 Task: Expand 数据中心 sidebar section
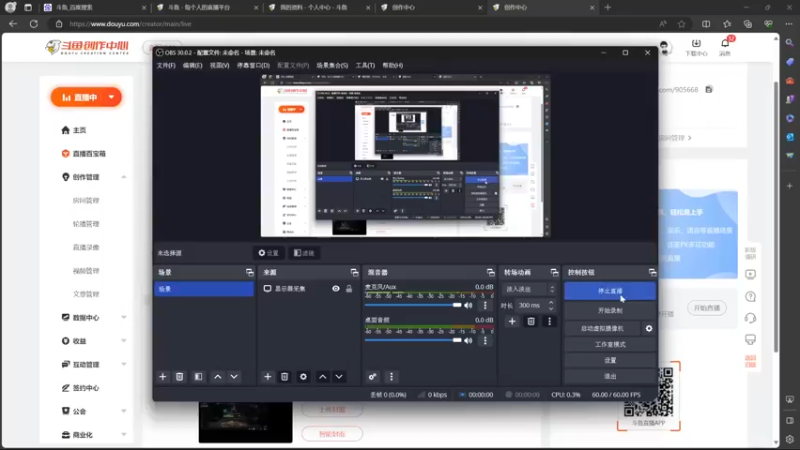124,317
